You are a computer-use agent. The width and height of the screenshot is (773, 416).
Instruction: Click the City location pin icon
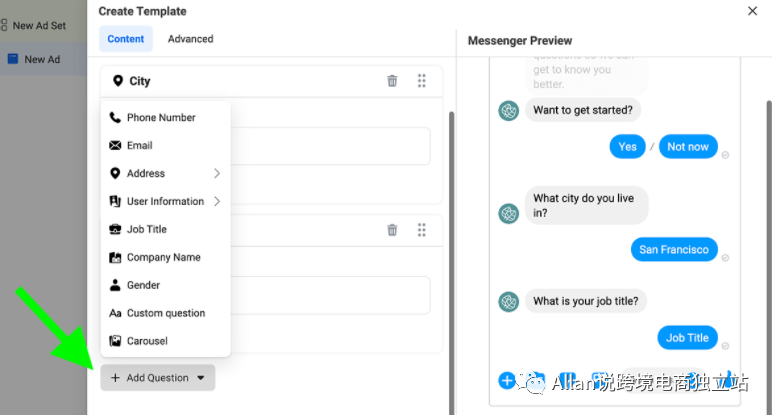[118, 81]
